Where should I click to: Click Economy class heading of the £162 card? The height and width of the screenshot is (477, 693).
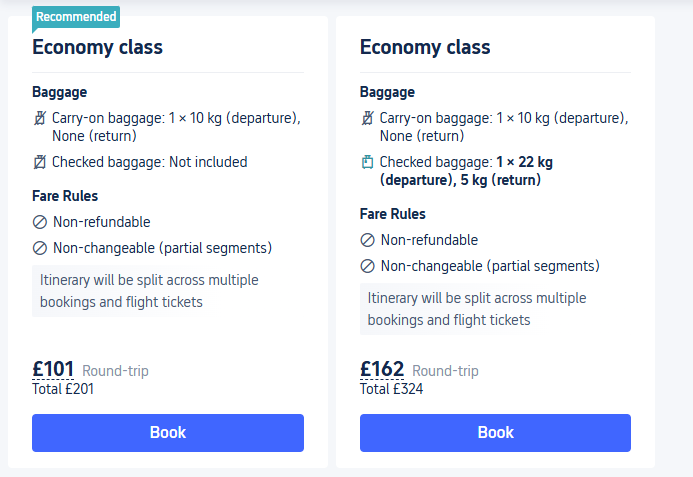pos(425,47)
